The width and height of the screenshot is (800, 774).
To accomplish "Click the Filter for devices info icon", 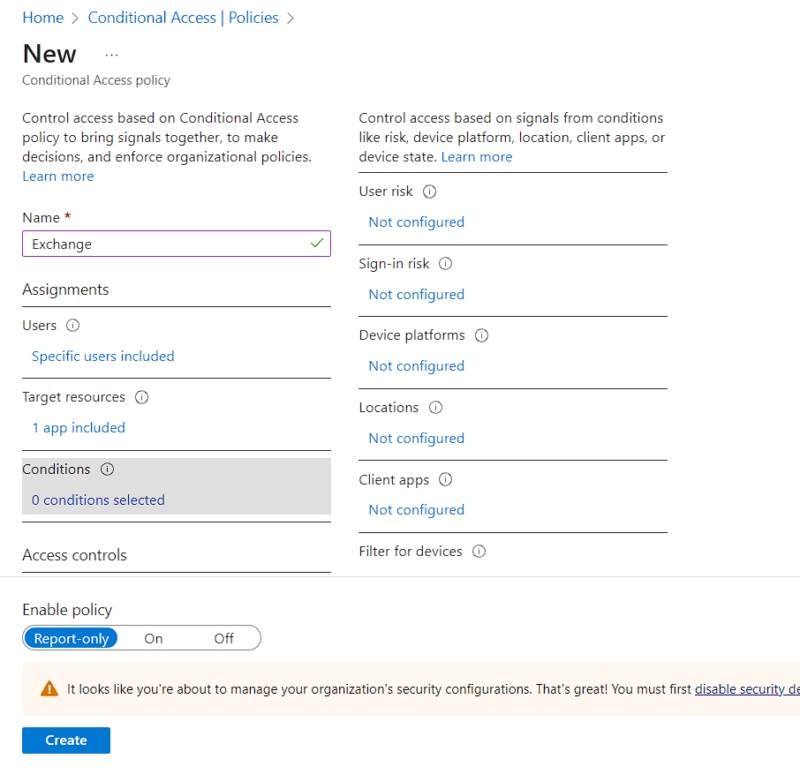I will click(x=479, y=551).
